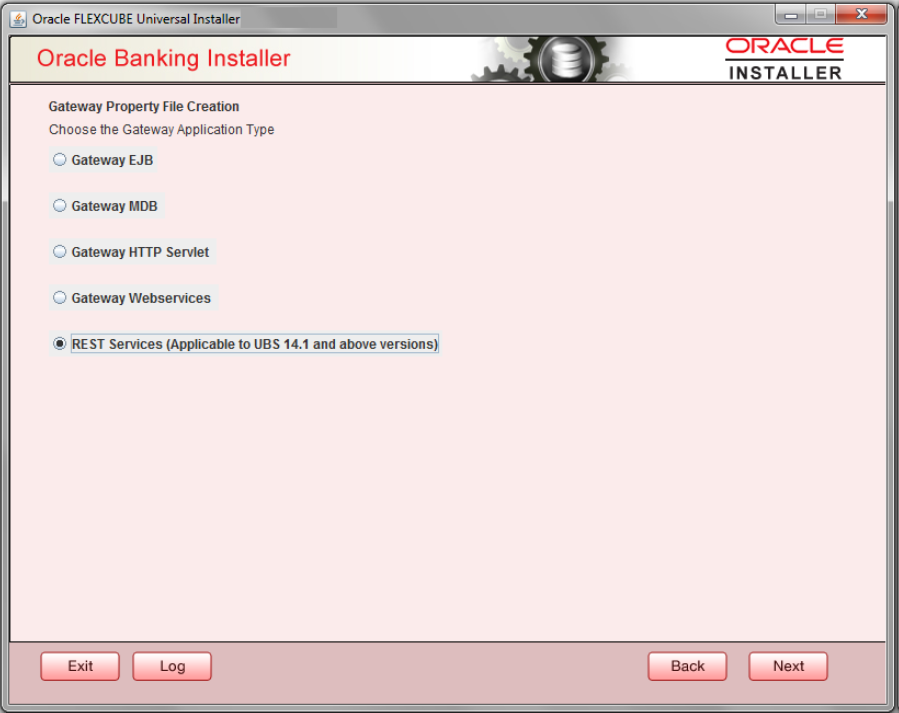
Task: Click Exit to close the installer
Action: (79, 665)
